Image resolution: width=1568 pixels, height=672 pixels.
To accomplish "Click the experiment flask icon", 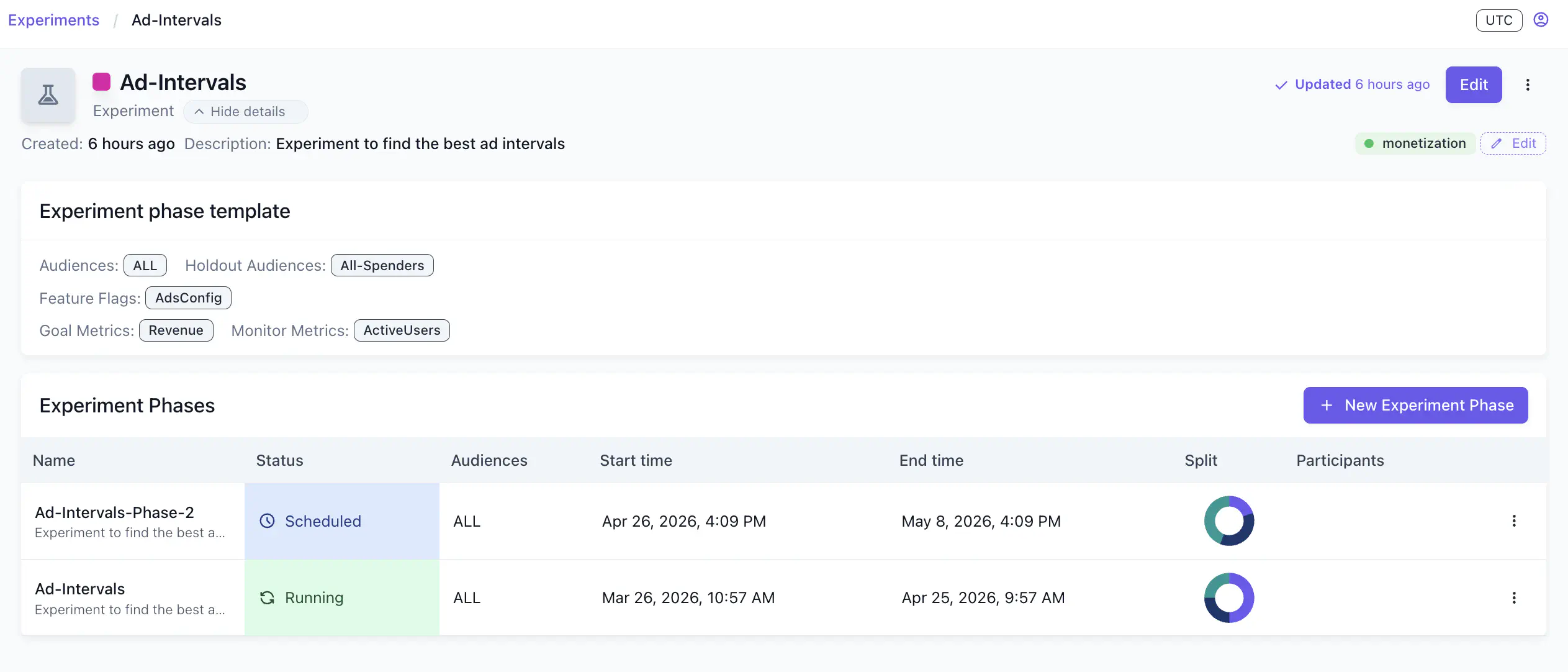I will (x=48, y=95).
